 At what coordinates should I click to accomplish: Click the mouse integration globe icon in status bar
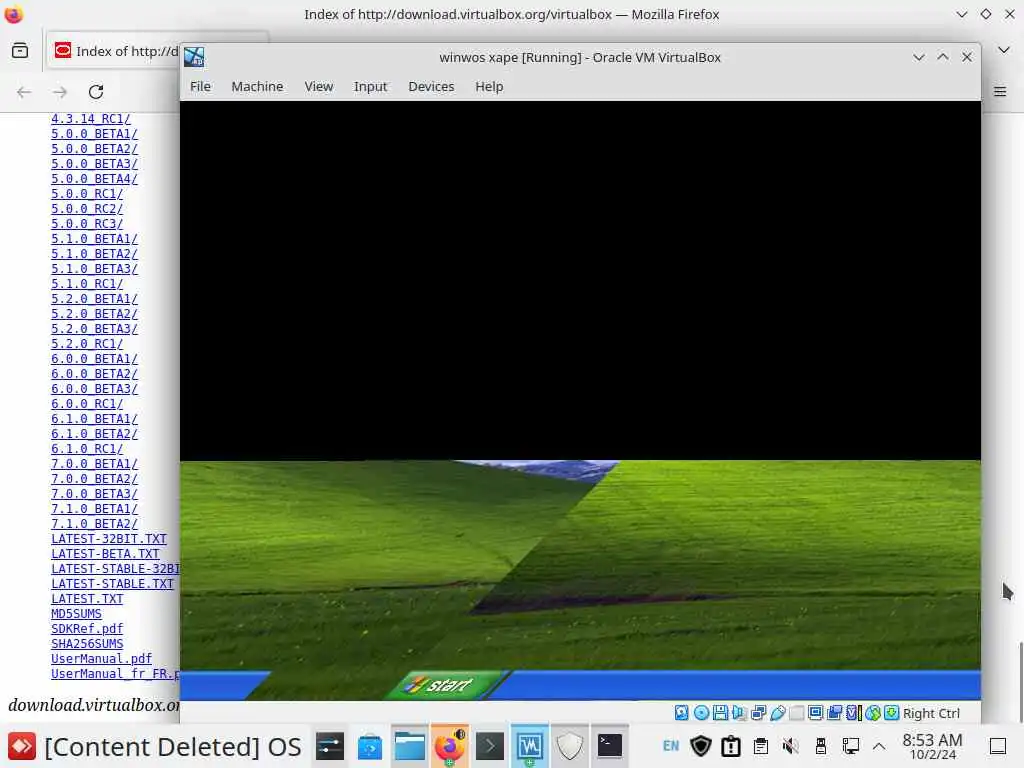click(x=872, y=713)
